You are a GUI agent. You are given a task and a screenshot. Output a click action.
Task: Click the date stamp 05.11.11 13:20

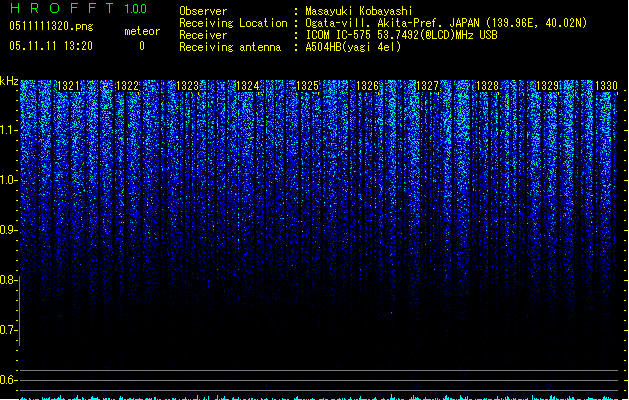coord(51,46)
